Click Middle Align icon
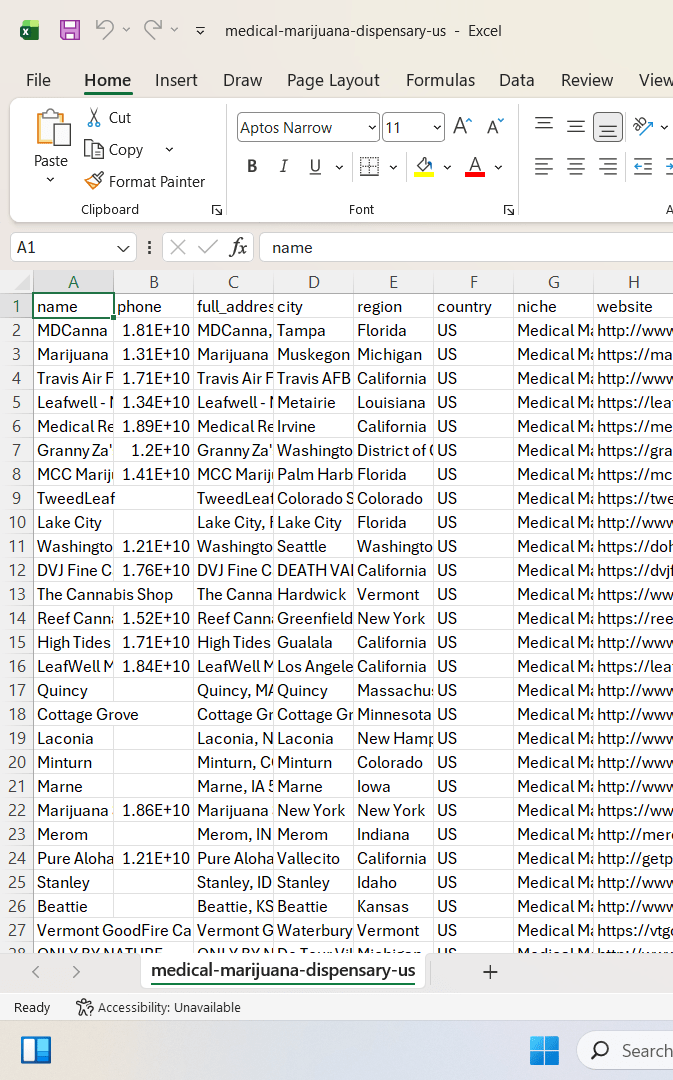Screen dimensions: 673x1080 point(576,125)
